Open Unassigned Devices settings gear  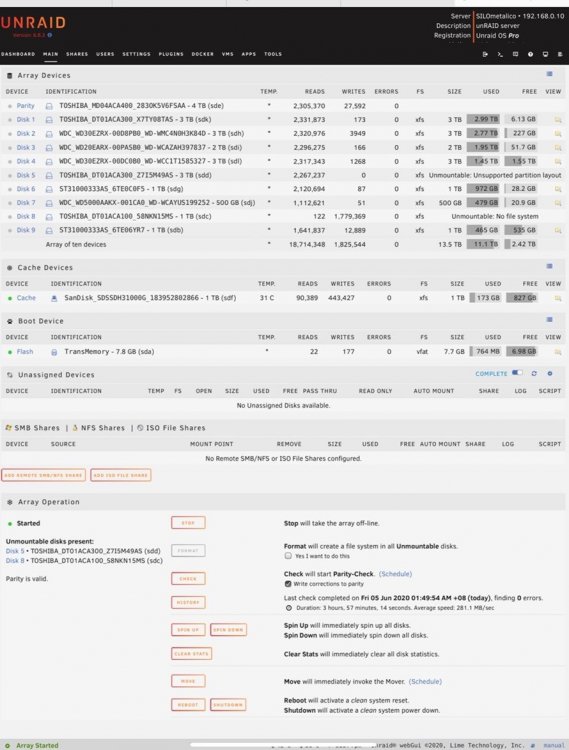[550, 374]
